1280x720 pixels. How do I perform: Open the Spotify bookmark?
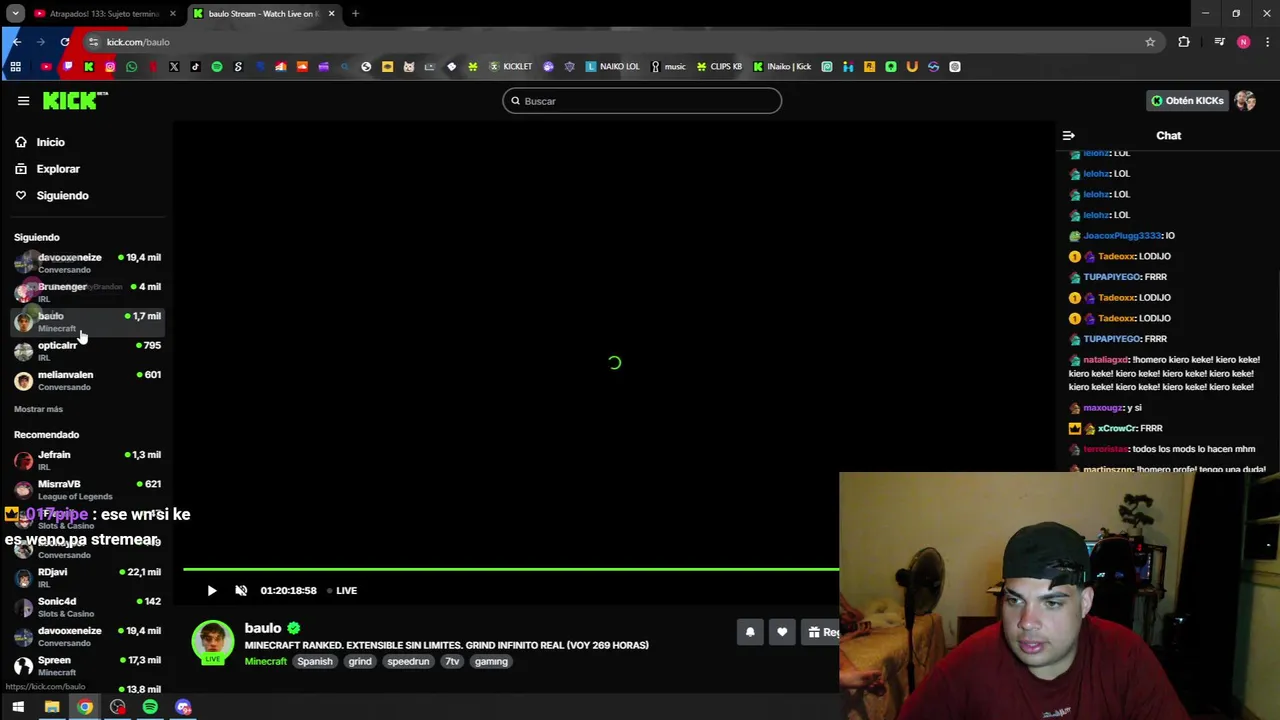click(x=217, y=67)
